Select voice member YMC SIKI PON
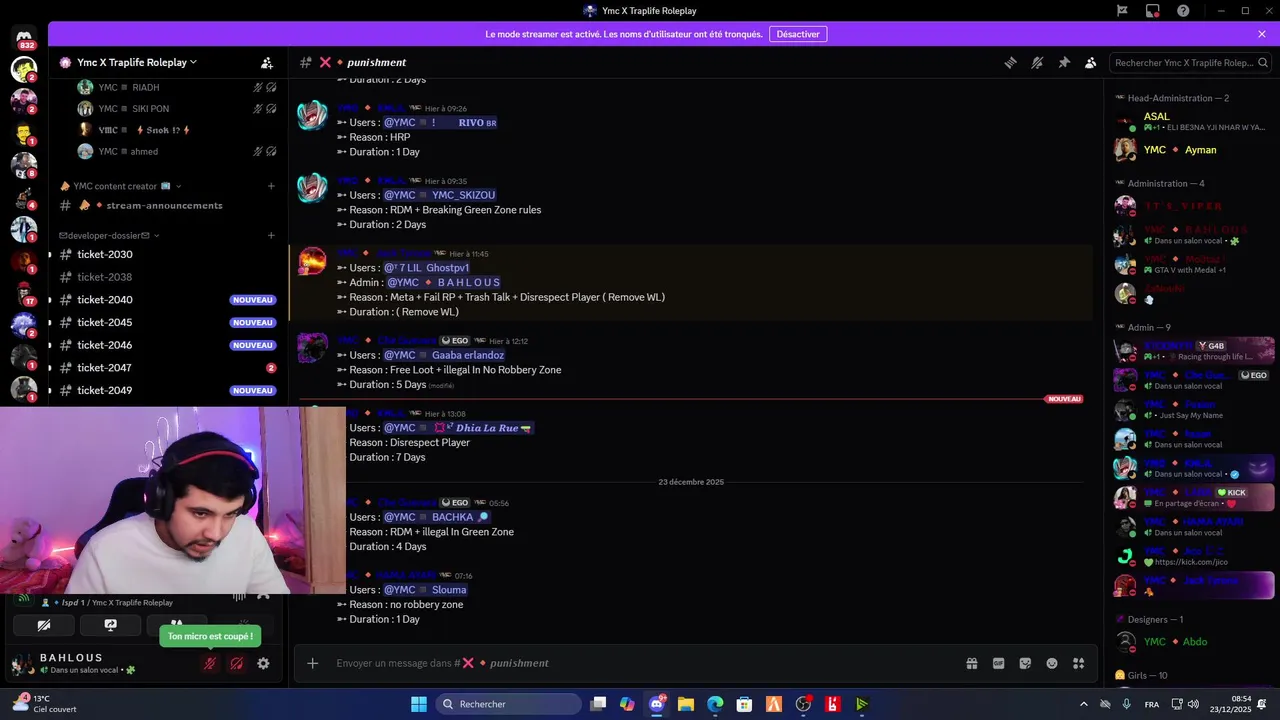This screenshot has width=1280, height=720. (176, 108)
